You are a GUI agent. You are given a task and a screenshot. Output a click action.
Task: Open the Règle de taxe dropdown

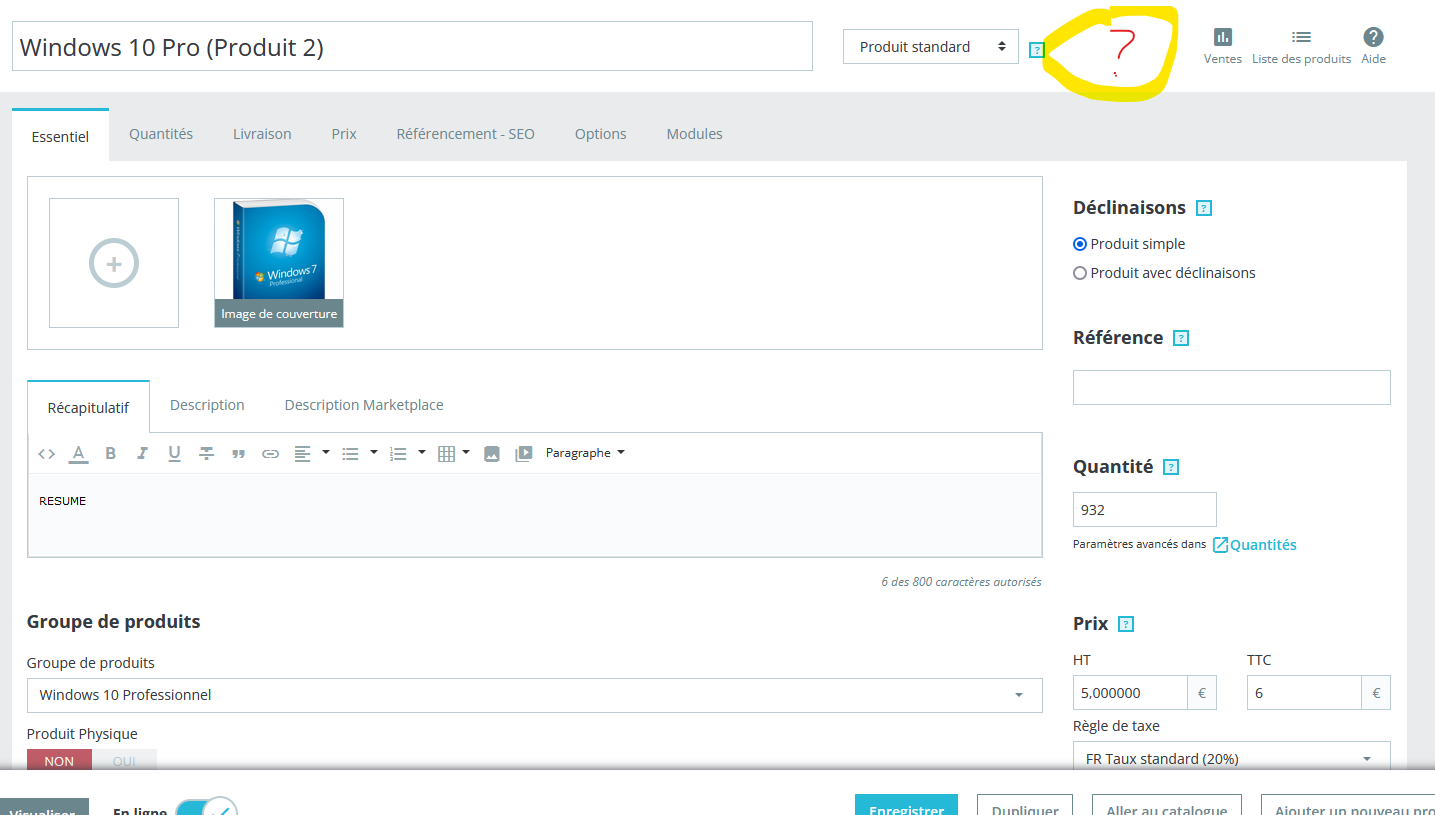pyautogui.click(x=1232, y=758)
